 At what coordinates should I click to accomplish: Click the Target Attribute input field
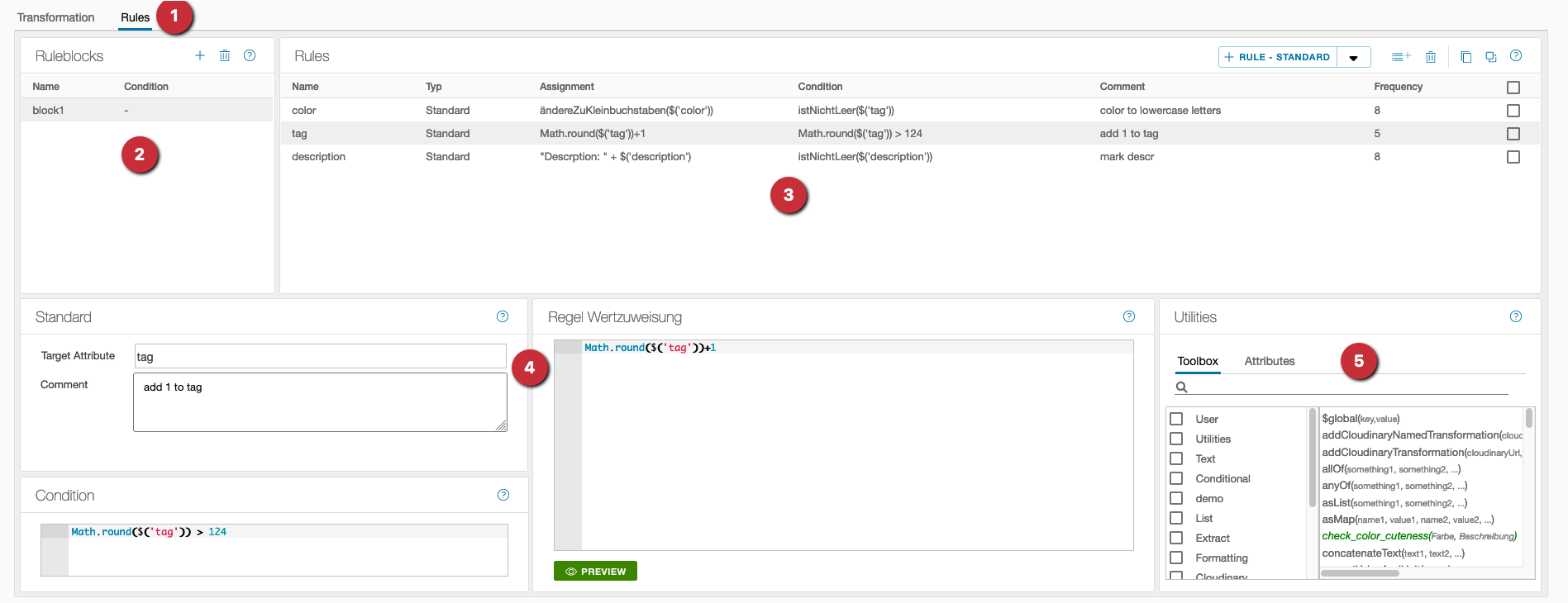click(x=320, y=357)
